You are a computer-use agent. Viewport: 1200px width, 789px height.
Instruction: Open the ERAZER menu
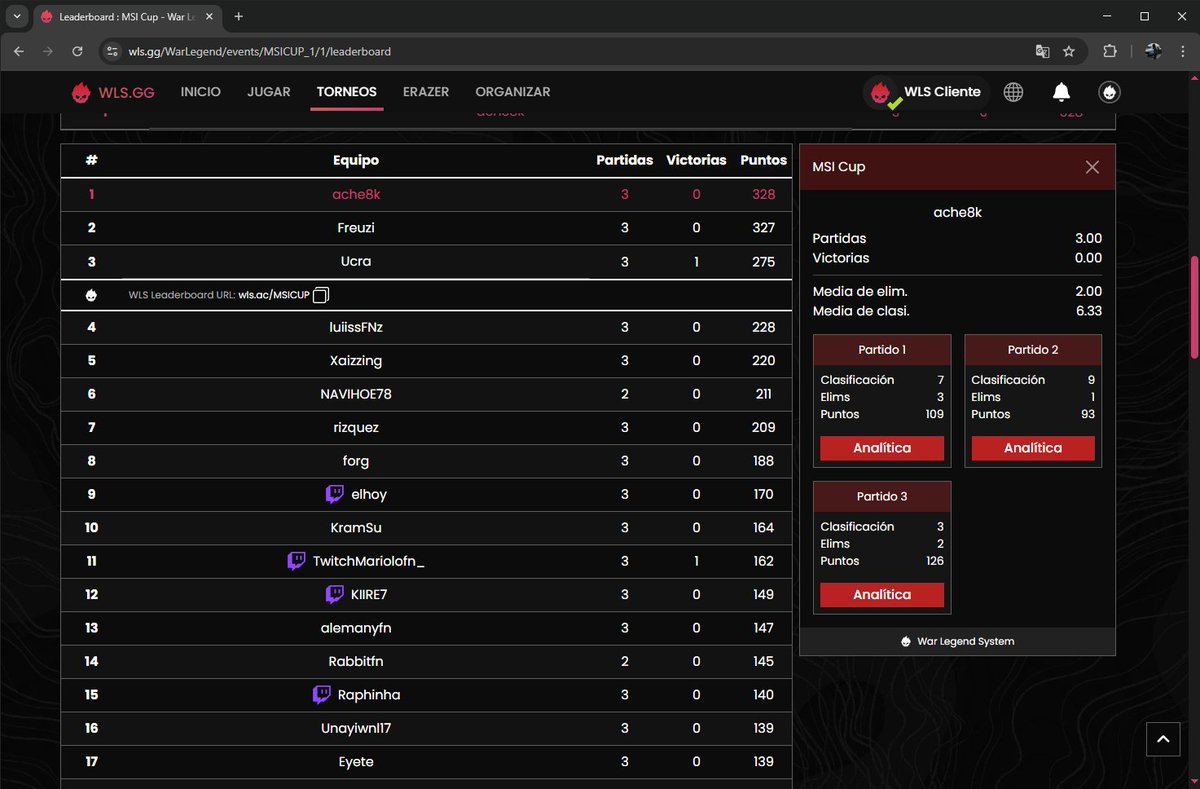point(426,92)
